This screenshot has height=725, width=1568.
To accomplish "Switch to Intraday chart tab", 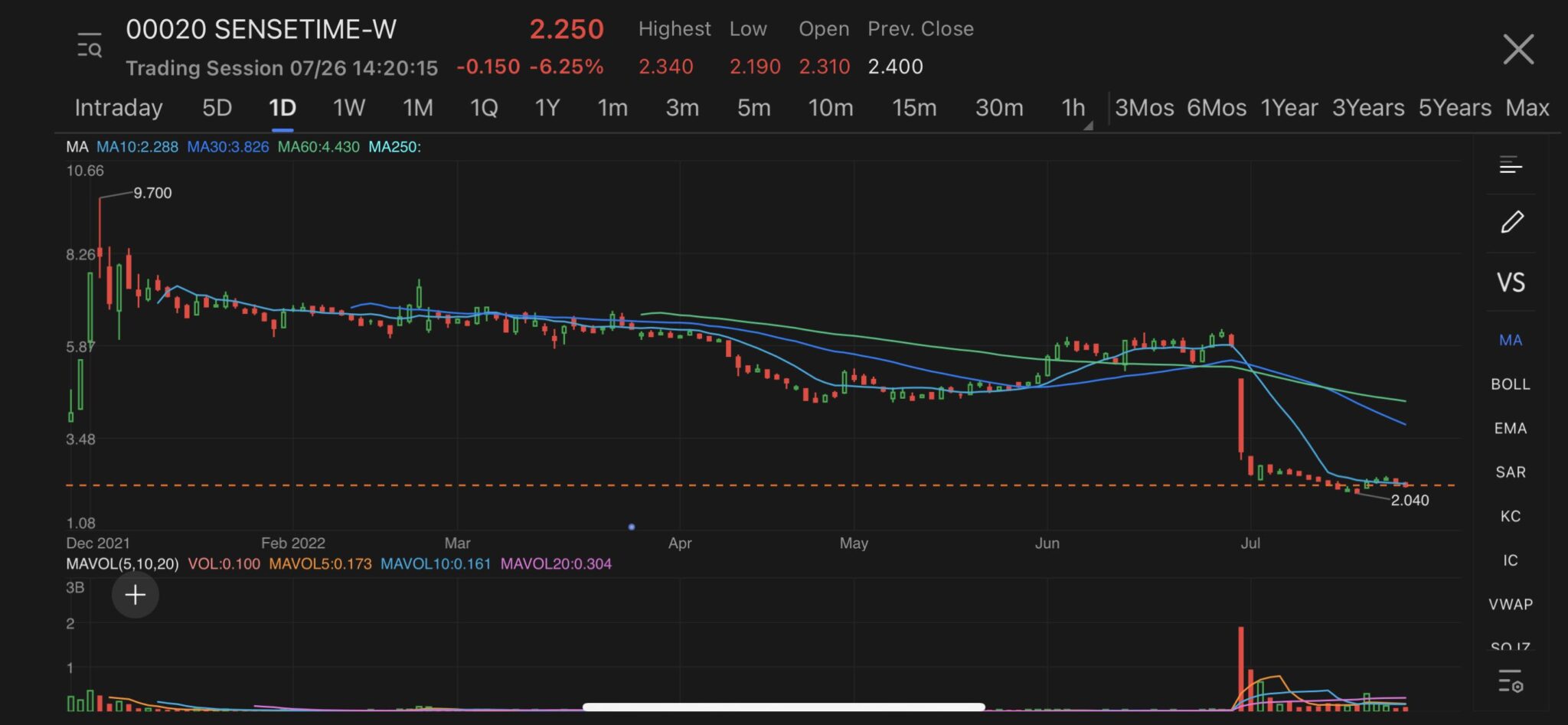I will point(119,108).
